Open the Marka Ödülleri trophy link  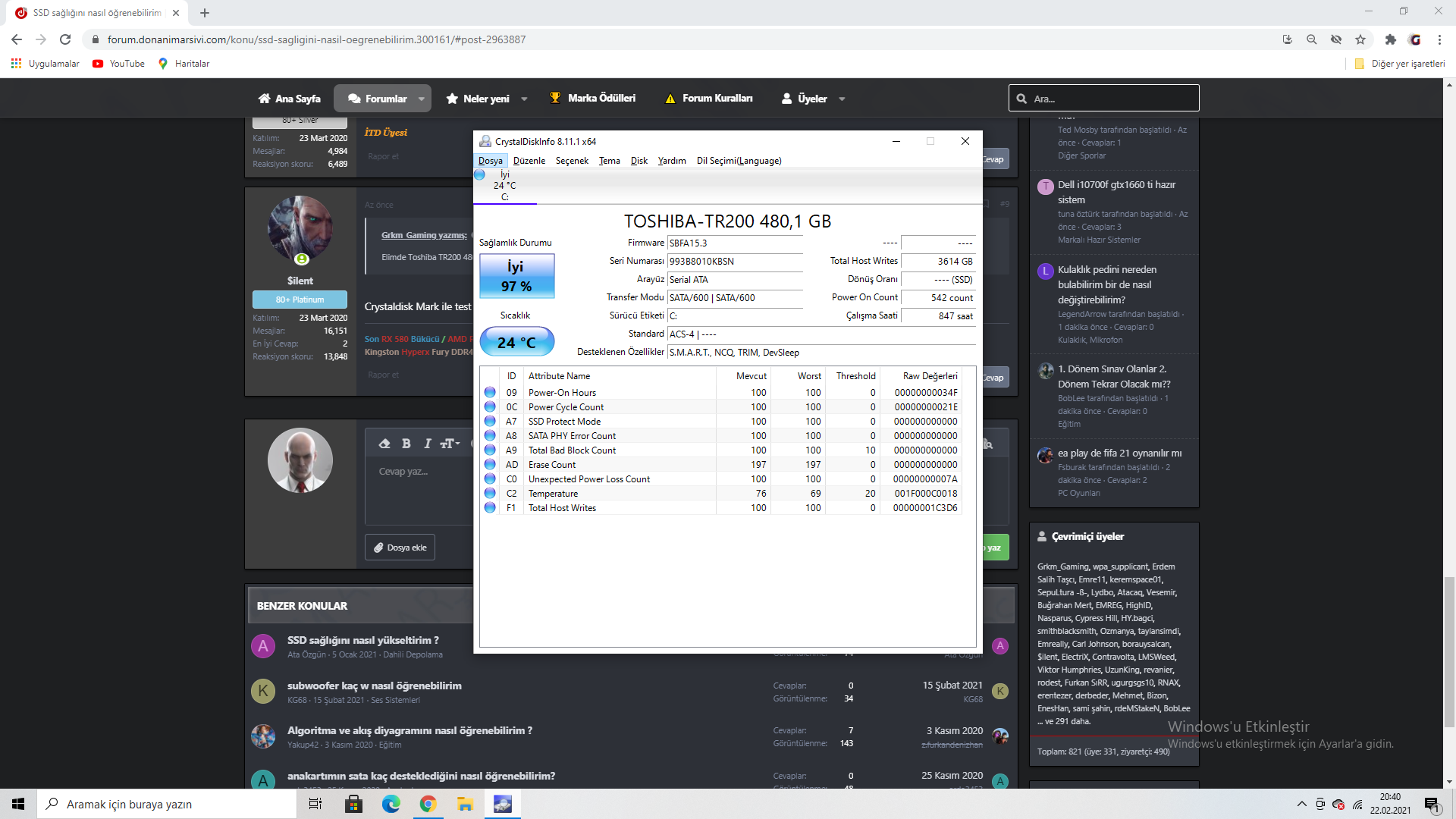pyautogui.click(x=593, y=99)
